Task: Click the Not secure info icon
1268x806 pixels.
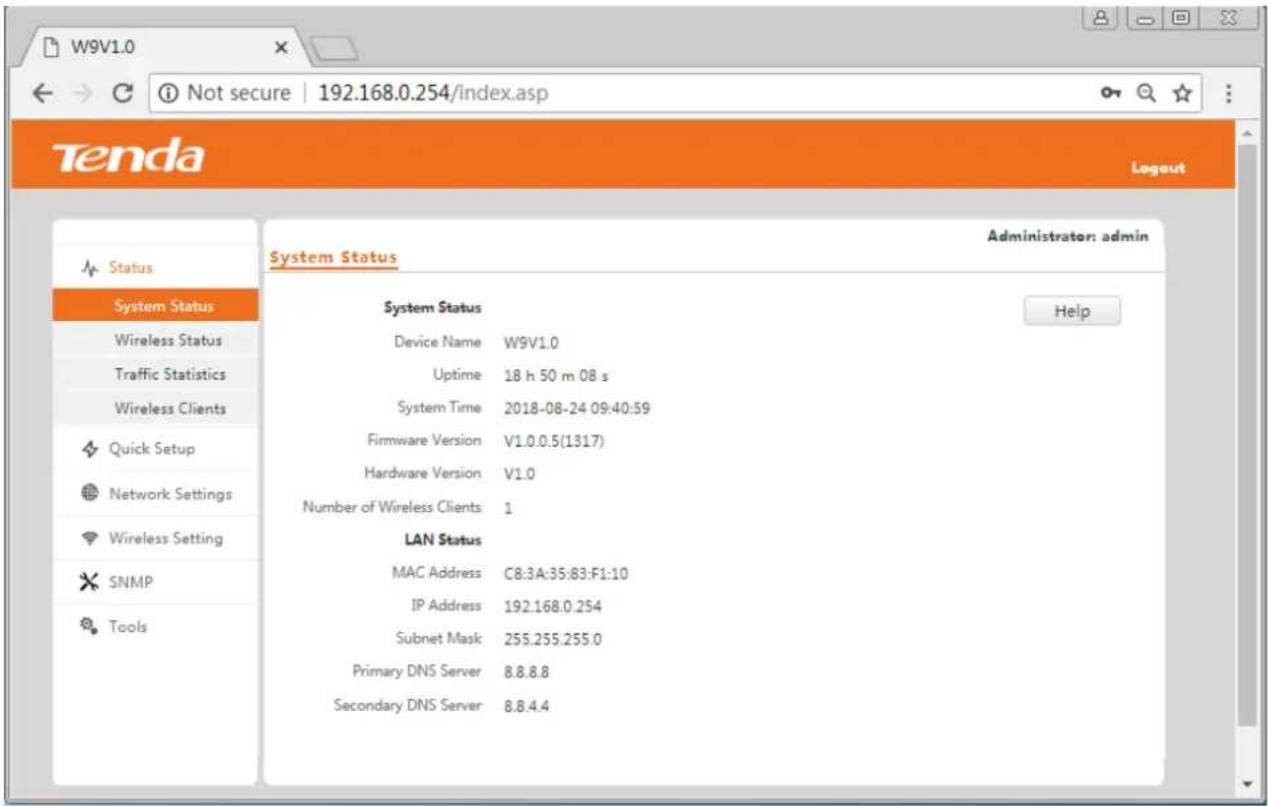Action: [166, 93]
